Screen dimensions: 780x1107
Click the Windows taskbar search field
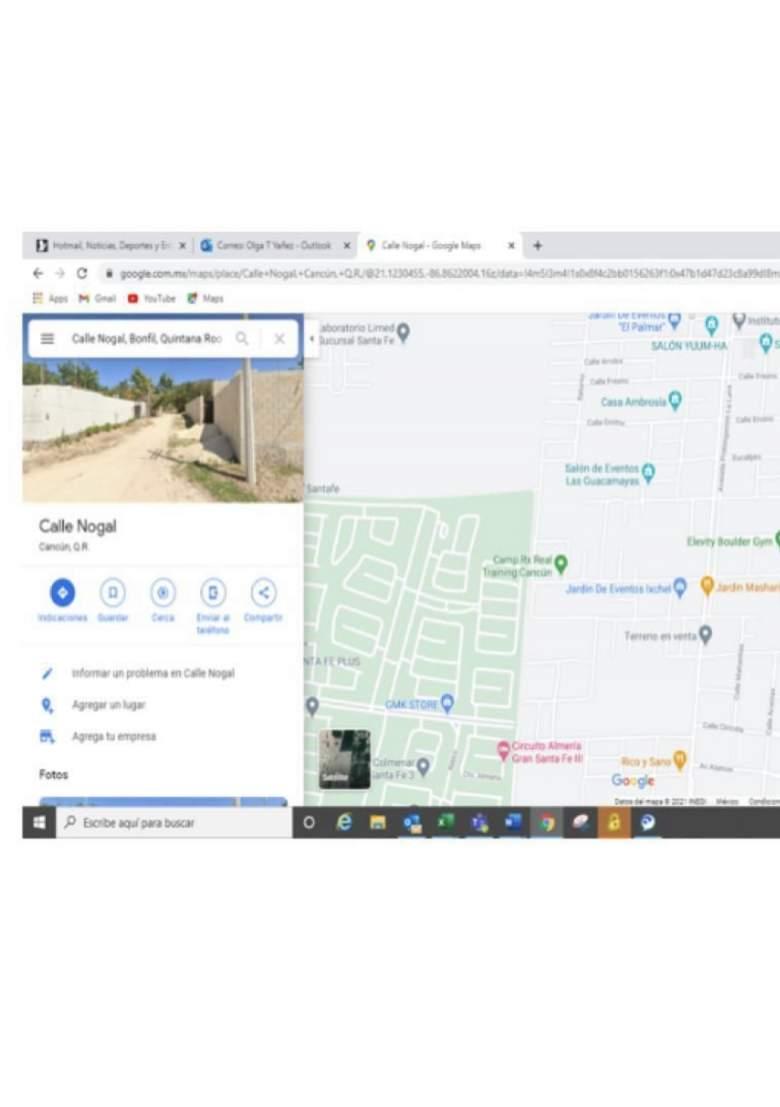(x=170, y=823)
